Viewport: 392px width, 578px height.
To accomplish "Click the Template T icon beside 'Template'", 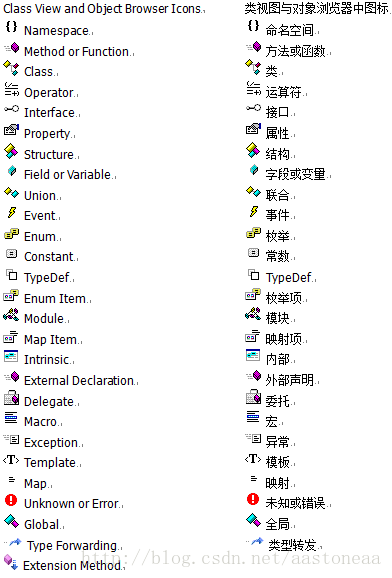I will point(11,460).
